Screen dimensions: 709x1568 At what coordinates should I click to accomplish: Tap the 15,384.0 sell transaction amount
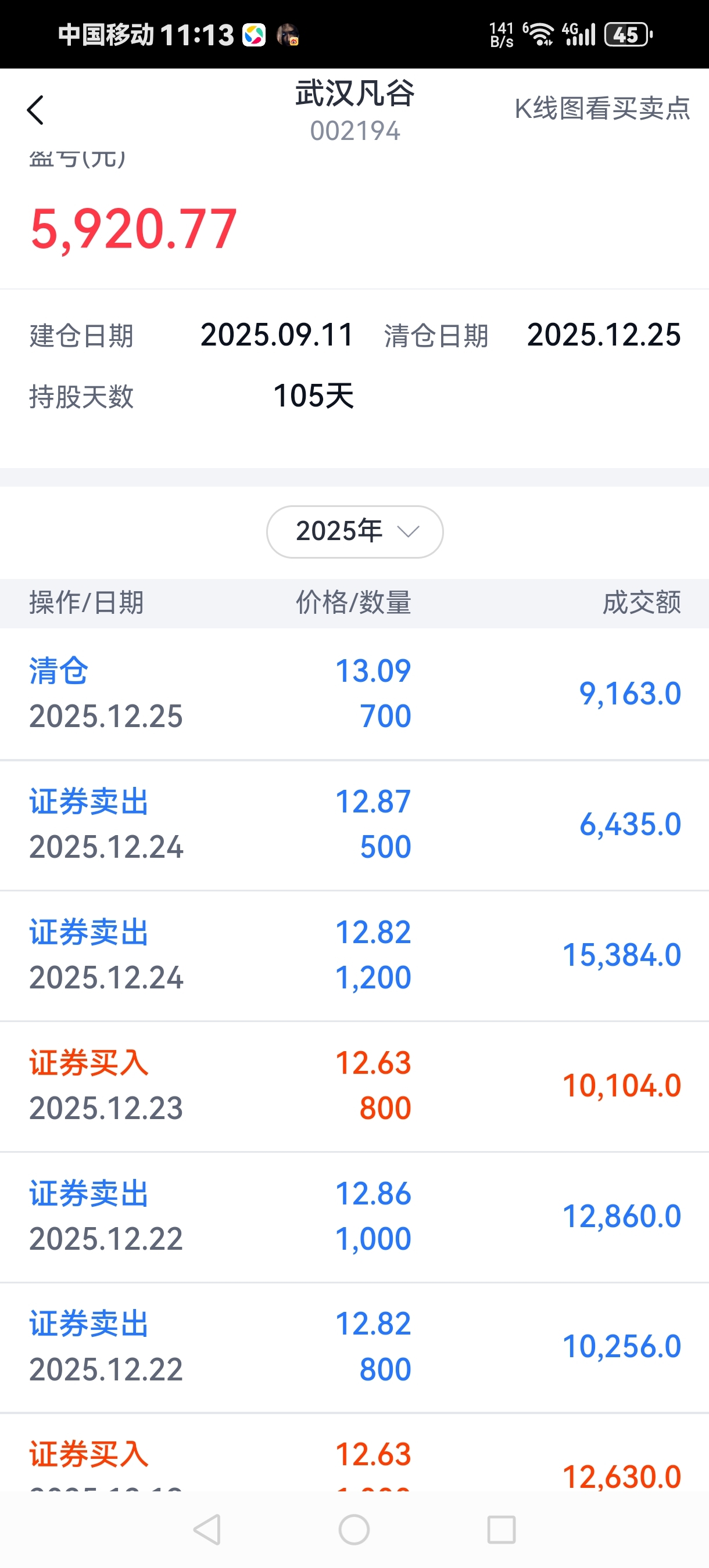tap(621, 954)
